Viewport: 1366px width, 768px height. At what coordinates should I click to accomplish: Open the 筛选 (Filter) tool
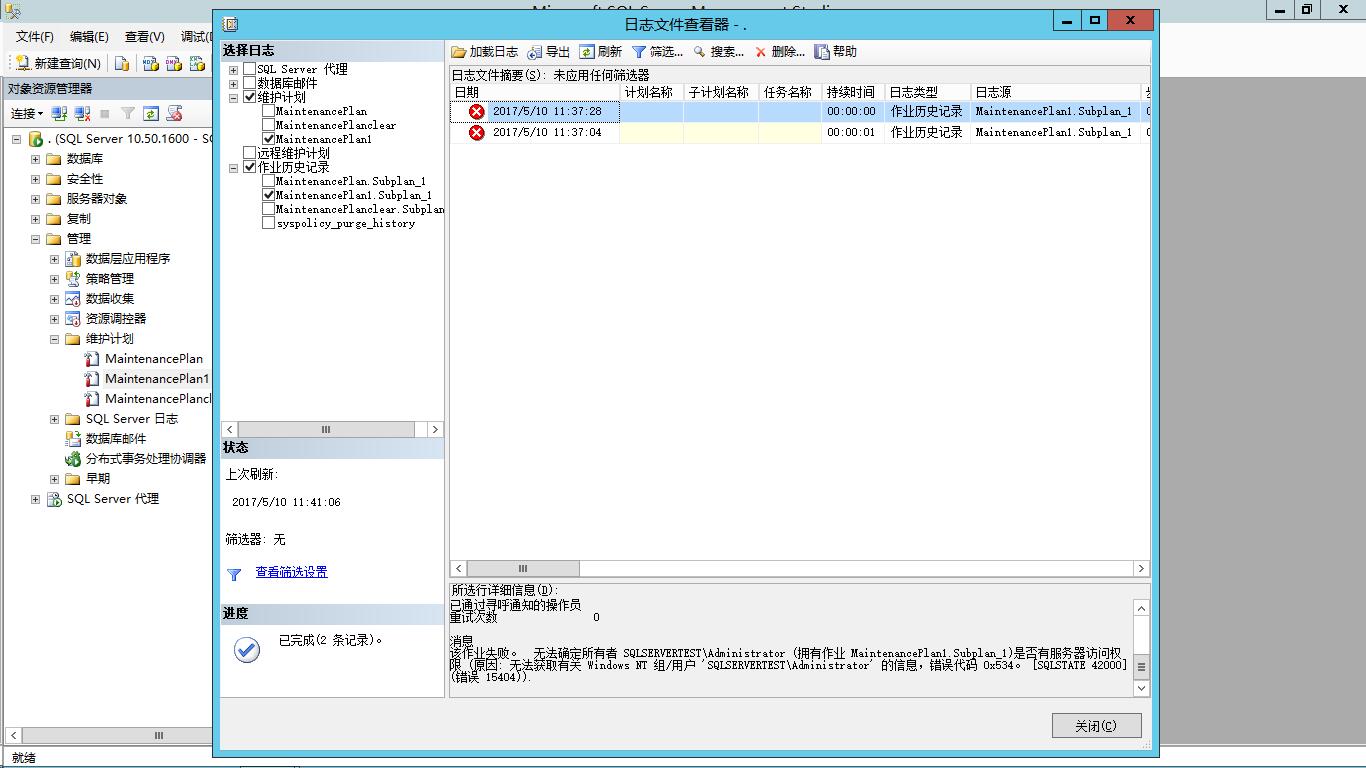pos(639,52)
